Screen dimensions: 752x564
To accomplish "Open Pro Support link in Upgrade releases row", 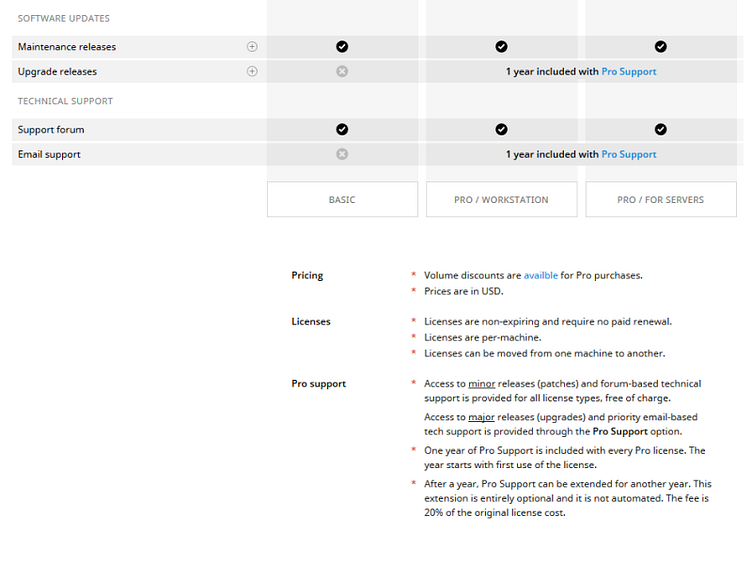I will point(629,72).
